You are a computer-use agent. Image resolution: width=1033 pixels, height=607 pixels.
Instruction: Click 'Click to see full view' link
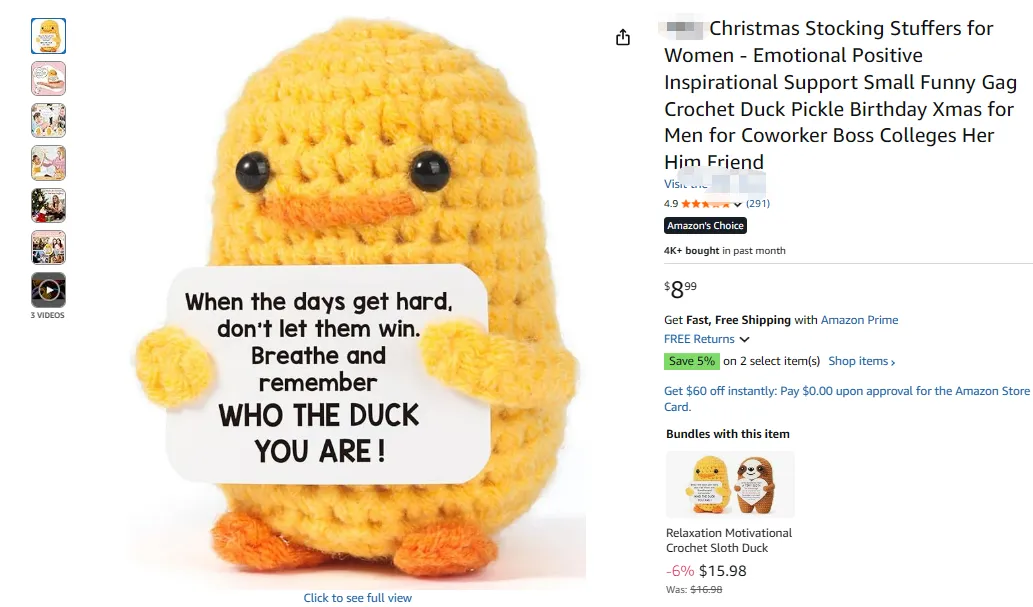coord(358,598)
